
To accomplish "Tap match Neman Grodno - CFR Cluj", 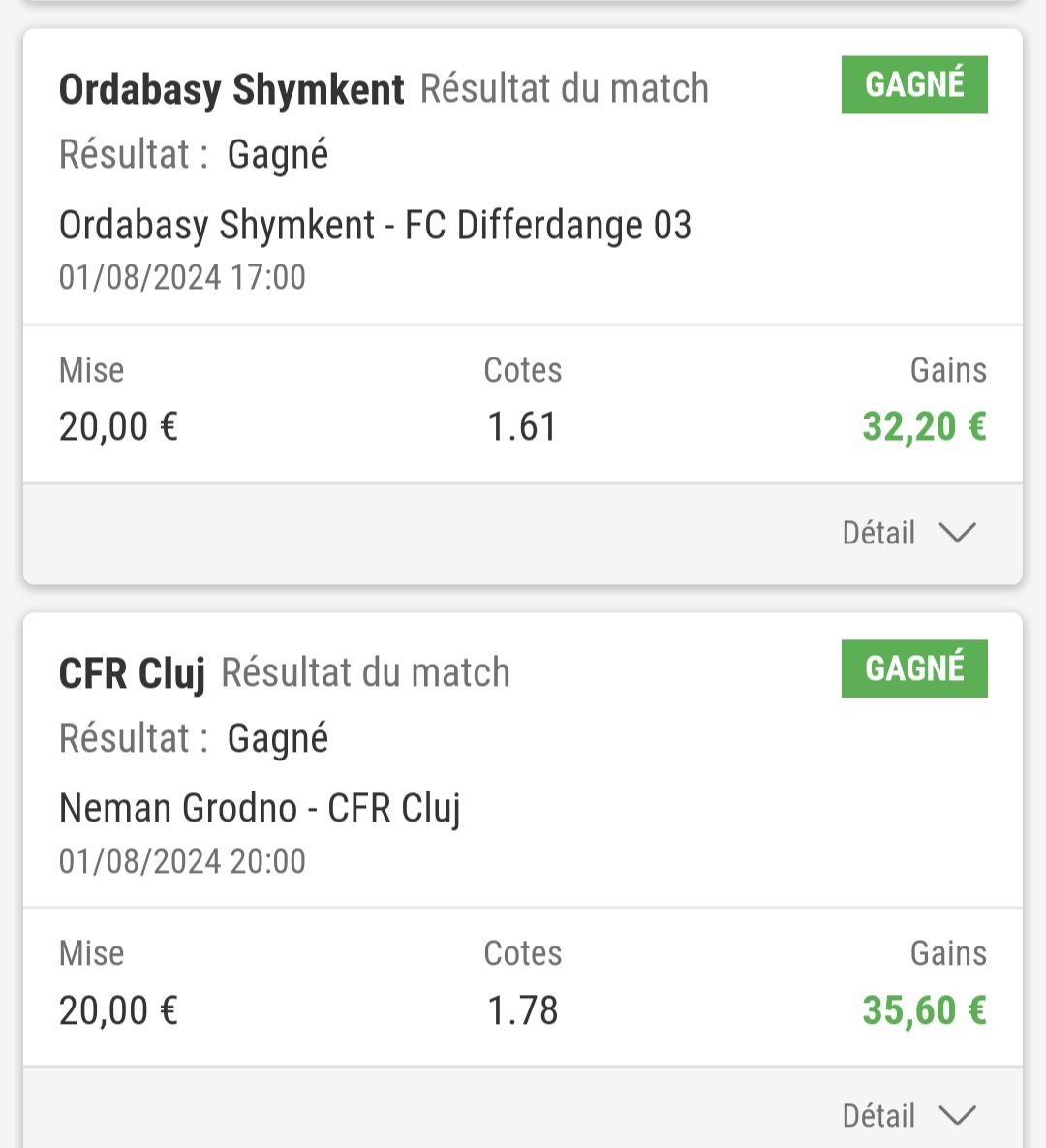I will pos(260,809).
